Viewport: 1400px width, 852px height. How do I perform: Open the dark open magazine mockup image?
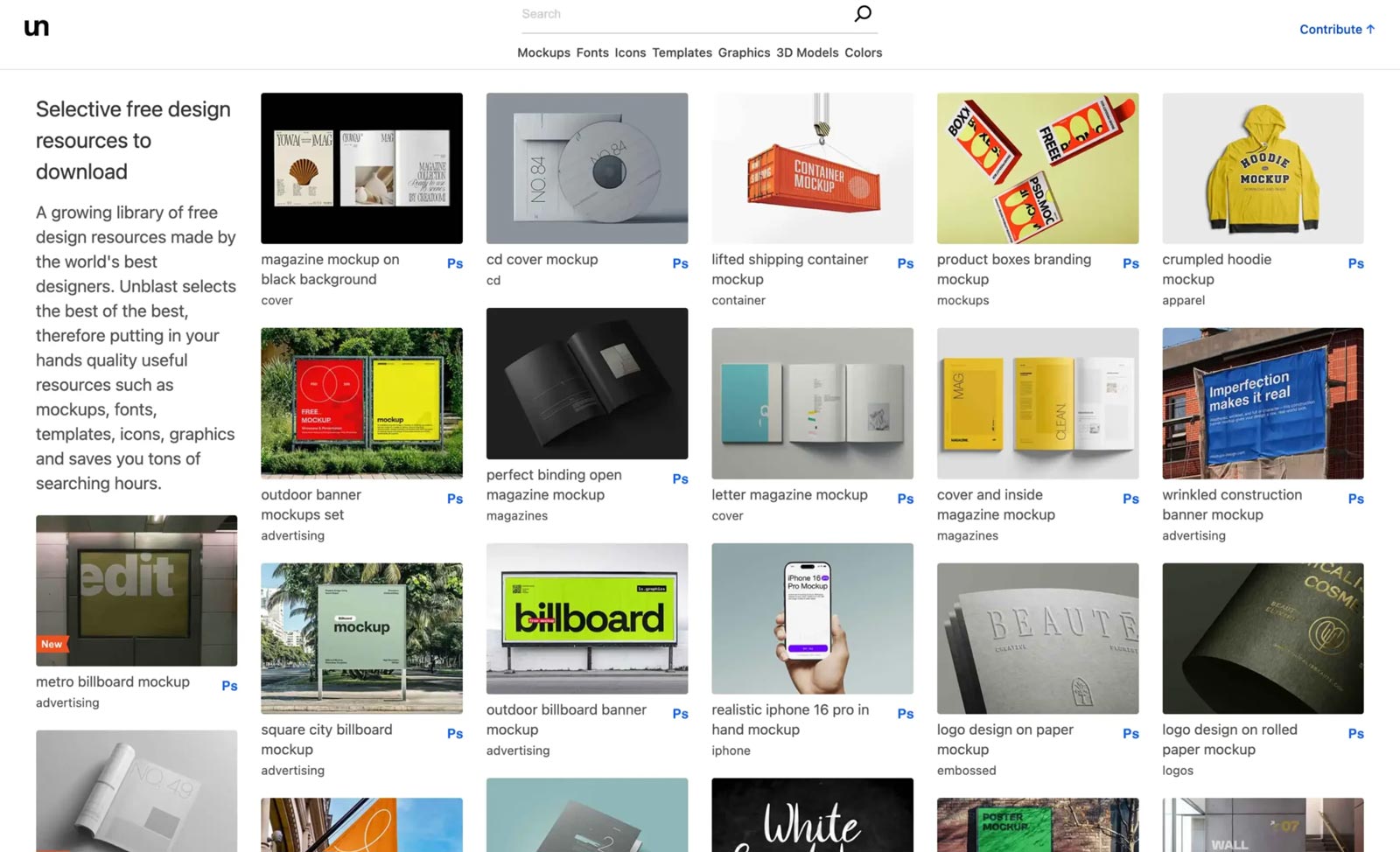click(587, 383)
